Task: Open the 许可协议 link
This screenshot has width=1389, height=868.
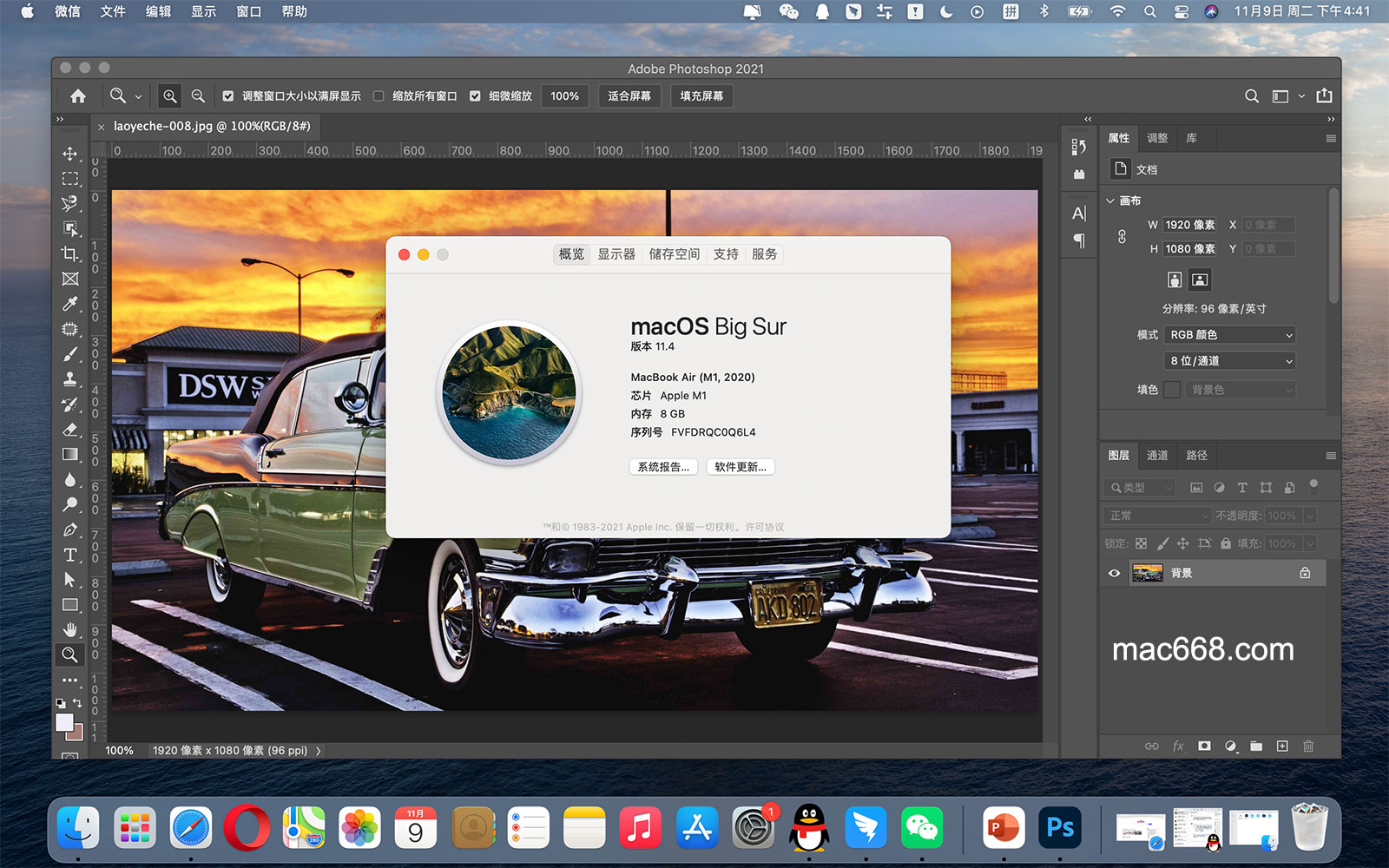Action: click(x=765, y=527)
